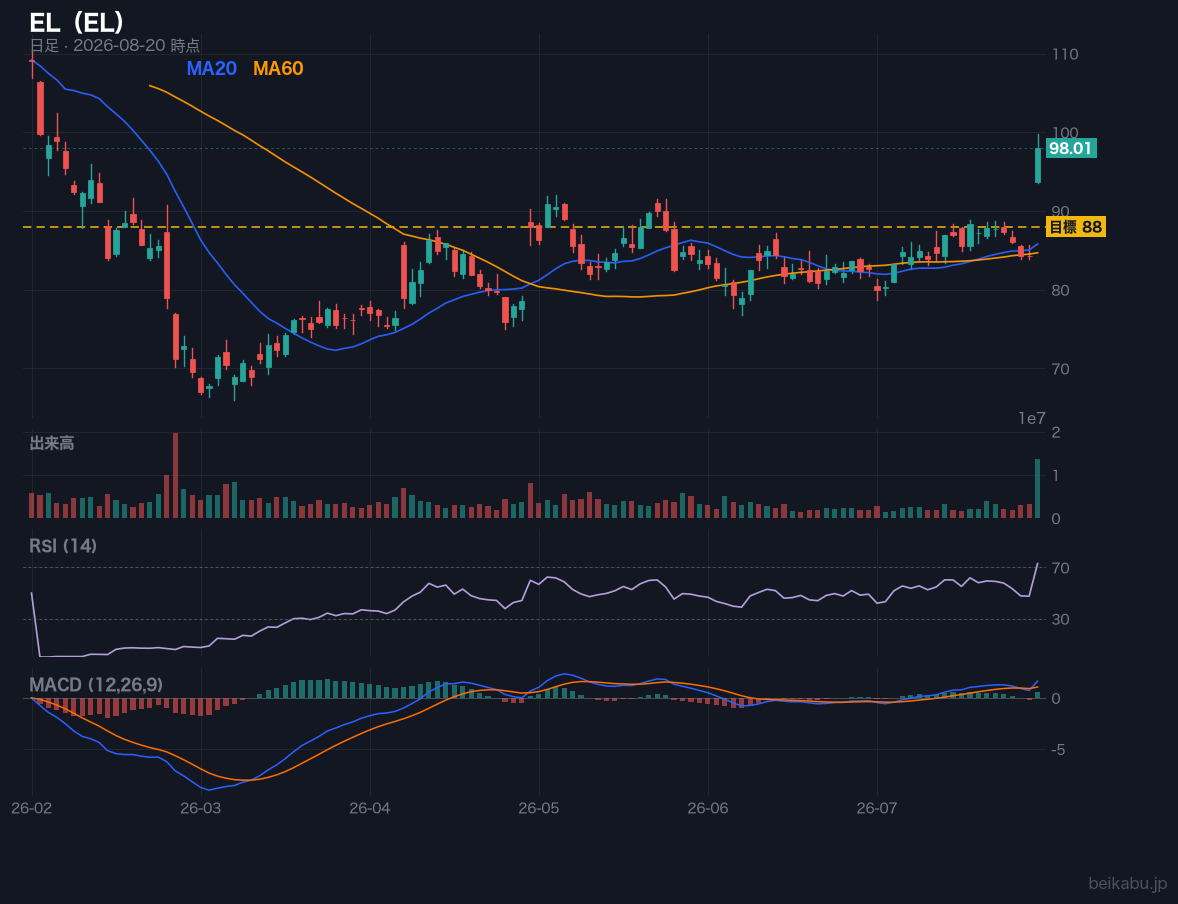Viewport: 1178px width, 904px height.
Task: Click the 26-04 date axis label
Action: [x=370, y=809]
